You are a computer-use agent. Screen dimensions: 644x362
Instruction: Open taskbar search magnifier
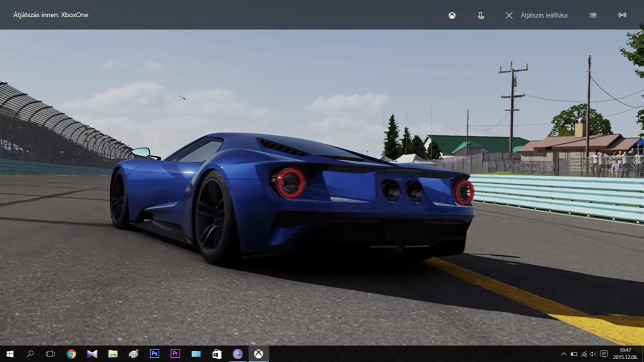click(x=30, y=354)
